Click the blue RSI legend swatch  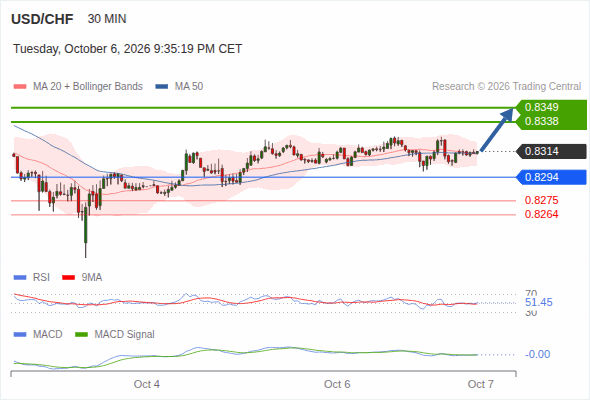pyautogui.click(x=20, y=278)
